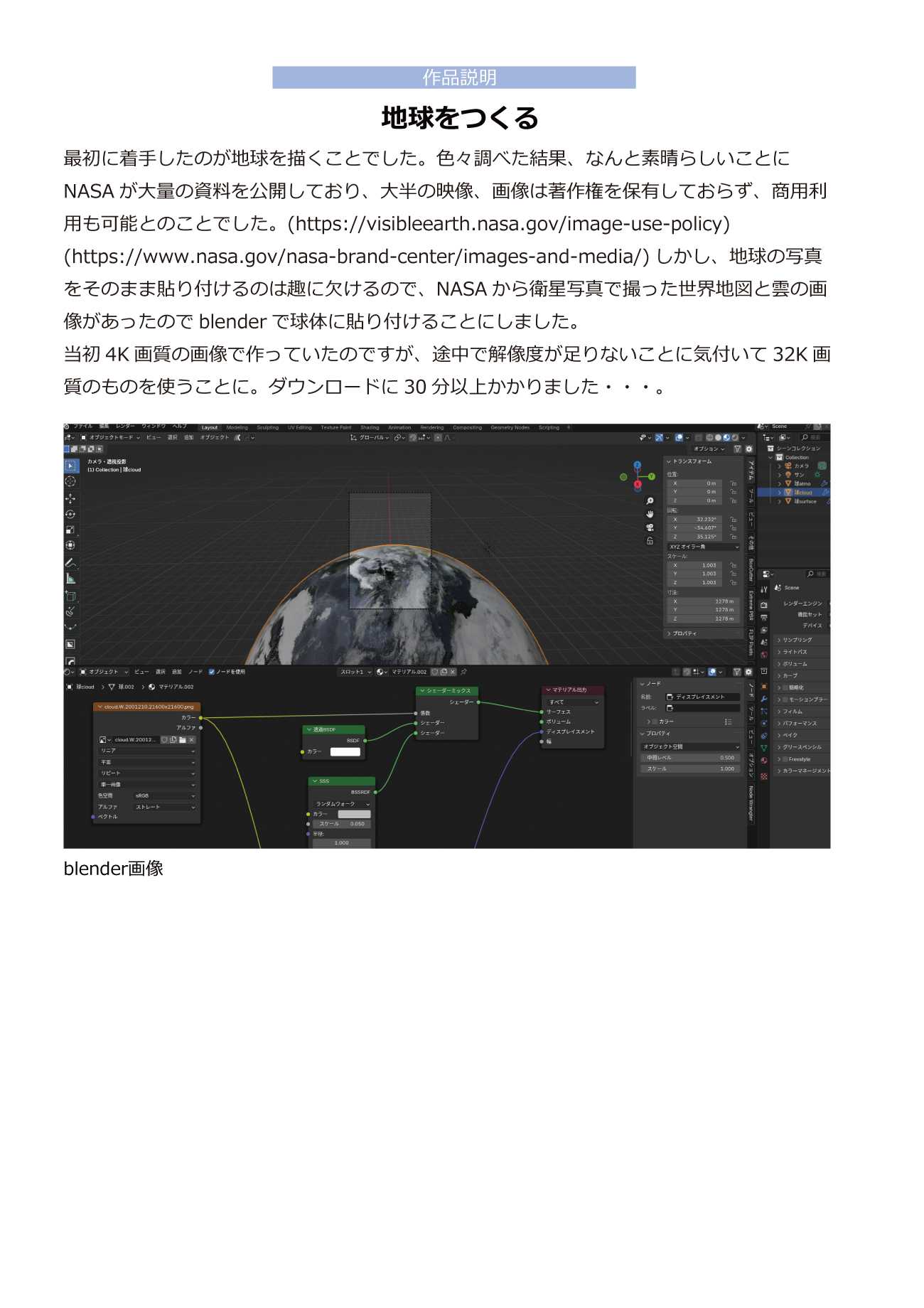The width and height of the screenshot is (924, 1308).
Task: Select the Rotate tool in viewport toolbar
Action: (x=70, y=514)
